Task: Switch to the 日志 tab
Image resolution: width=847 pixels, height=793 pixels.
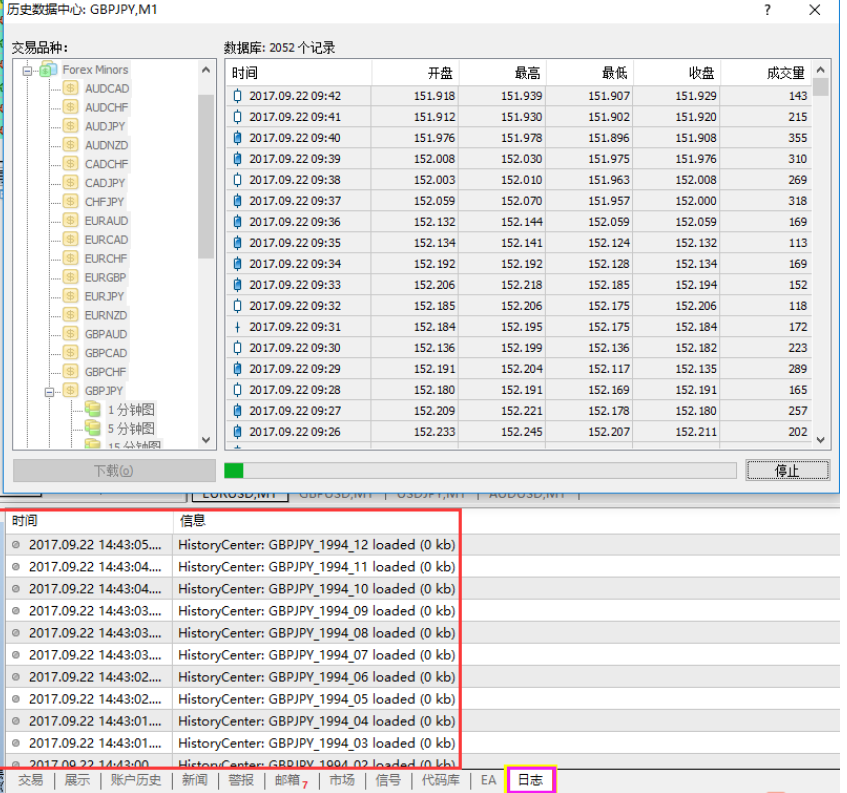Action: coord(530,780)
